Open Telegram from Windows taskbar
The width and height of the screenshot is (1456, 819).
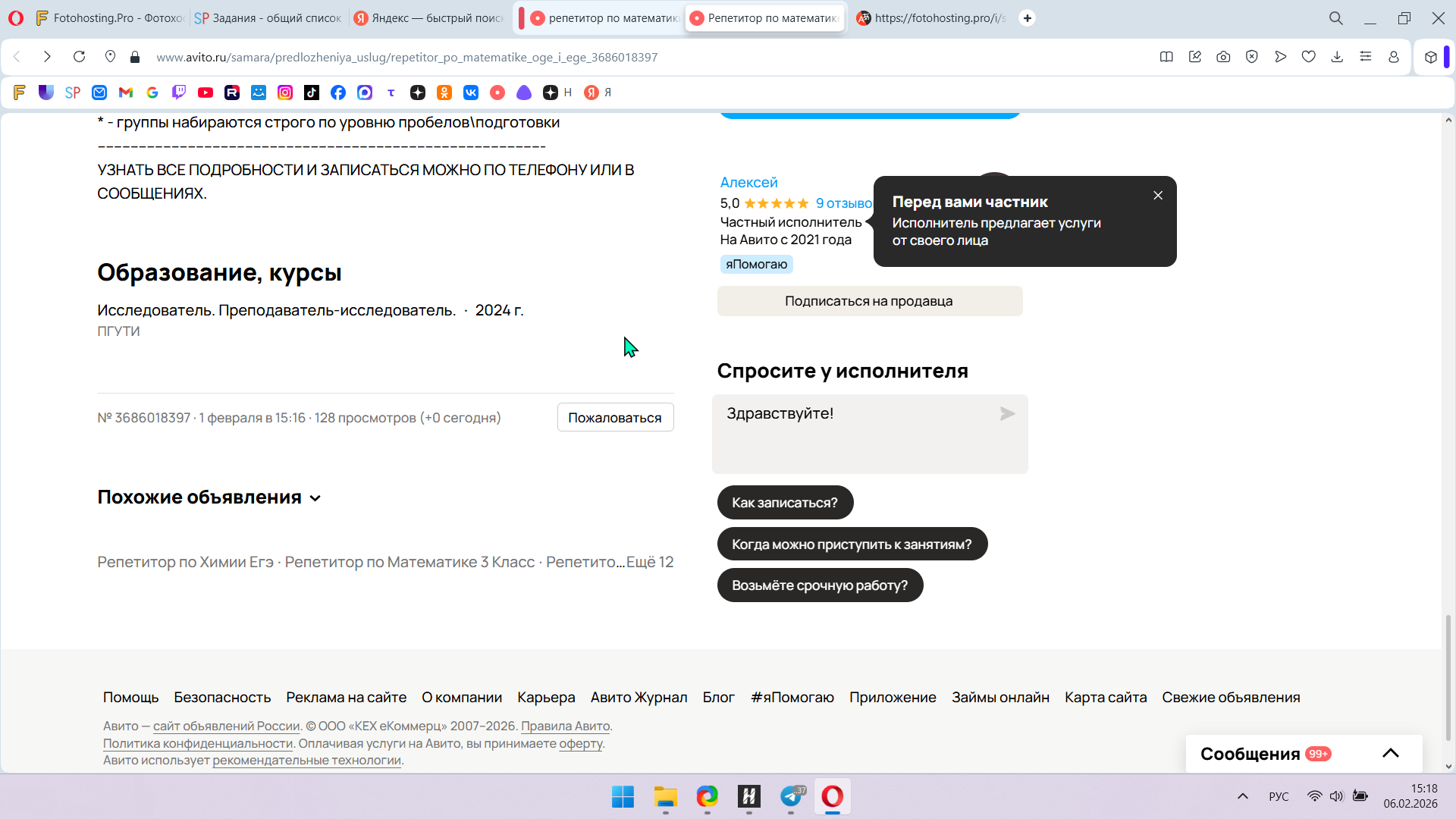point(791,796)
